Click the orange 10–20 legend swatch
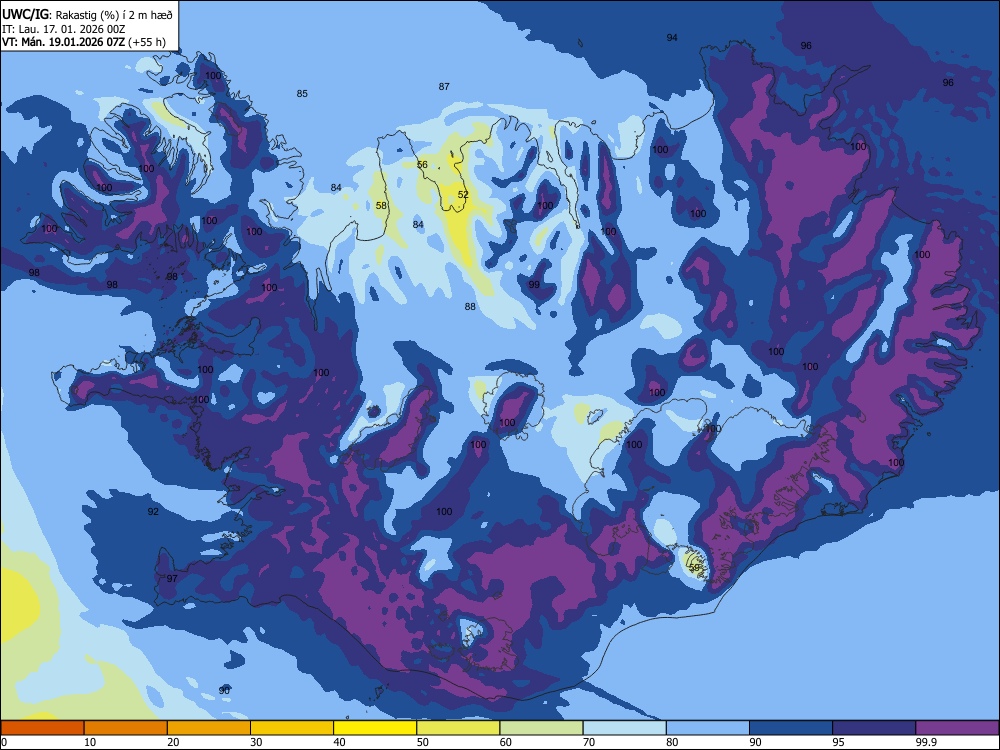The height and width of the screenshot is (750, 1000). pos(126,728)
